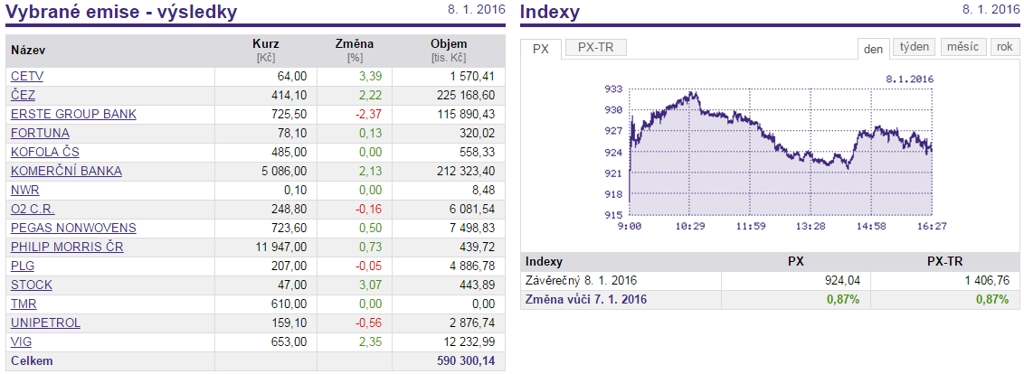Open the ČEZ stock link
The image size is (1024, 374).
click(x=23, y=95)
